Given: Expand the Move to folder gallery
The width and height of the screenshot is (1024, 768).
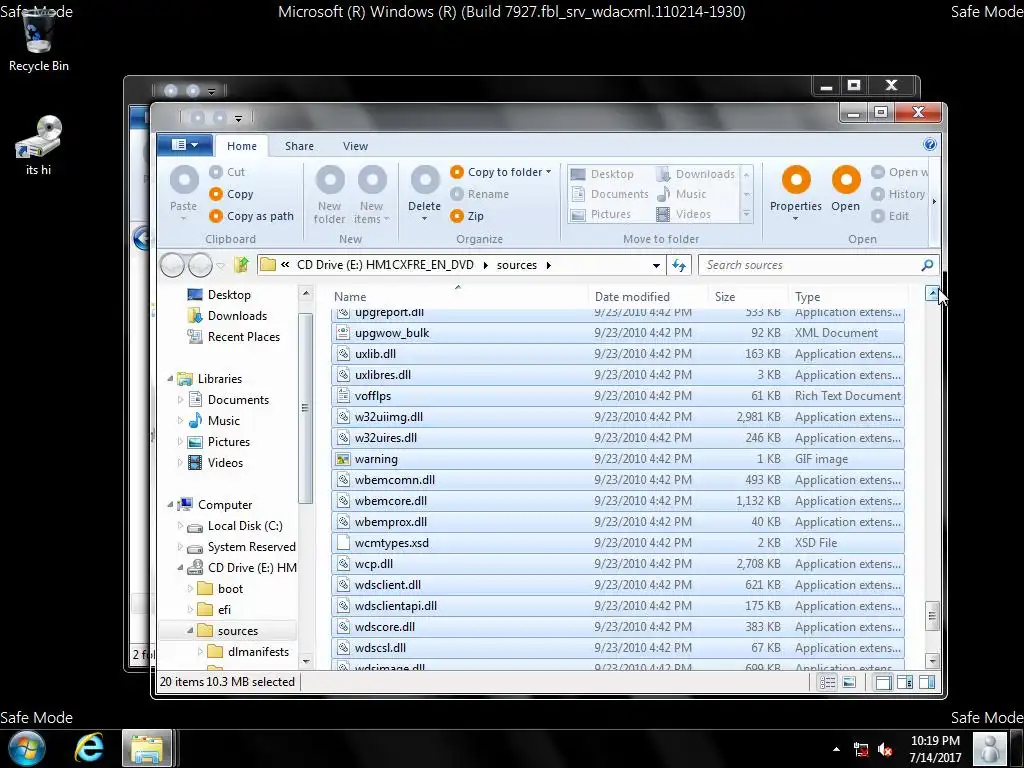Looking at the screenshot, I should point(746,214).
